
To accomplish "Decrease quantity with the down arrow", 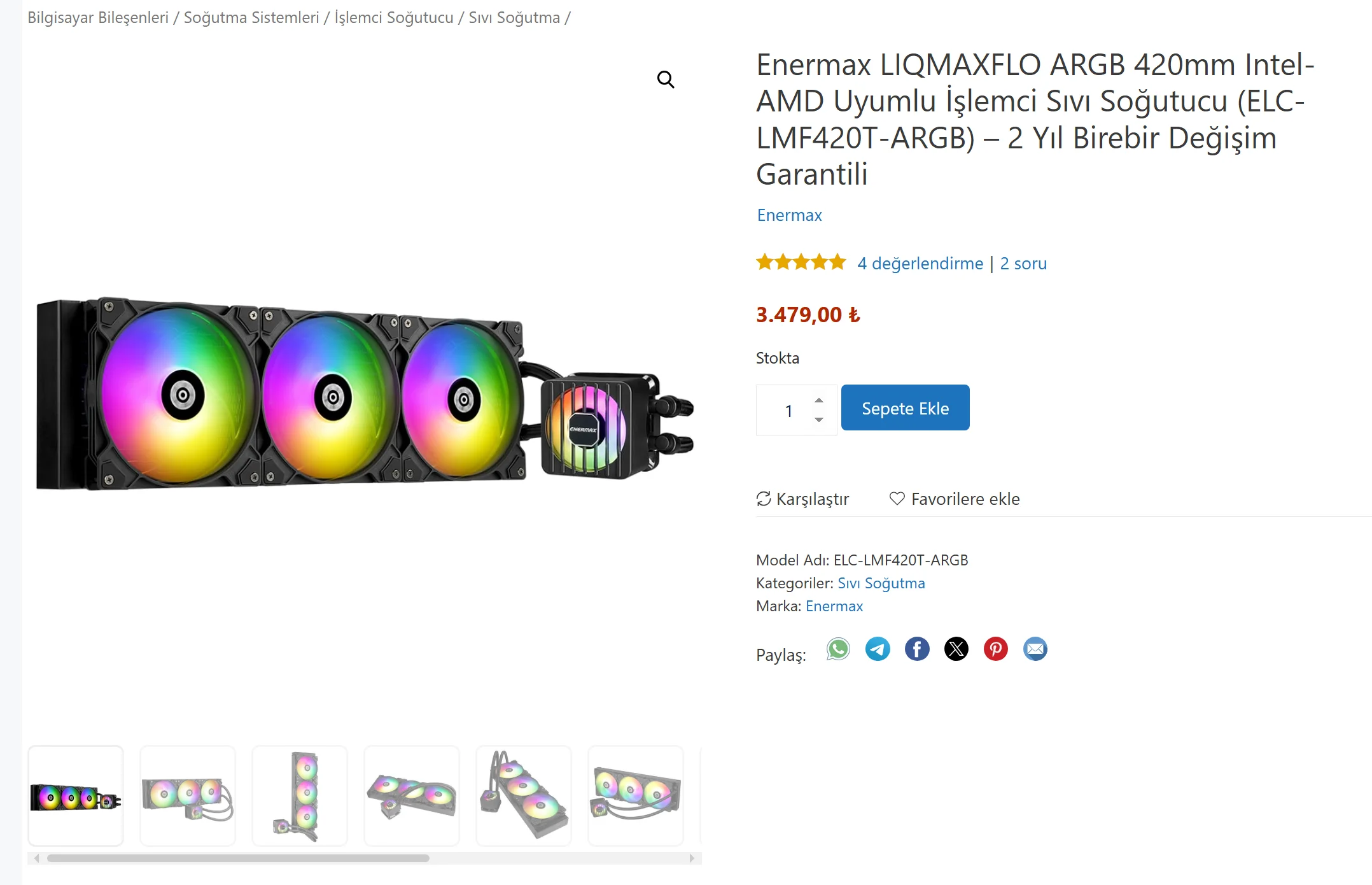I will (819, 420).
